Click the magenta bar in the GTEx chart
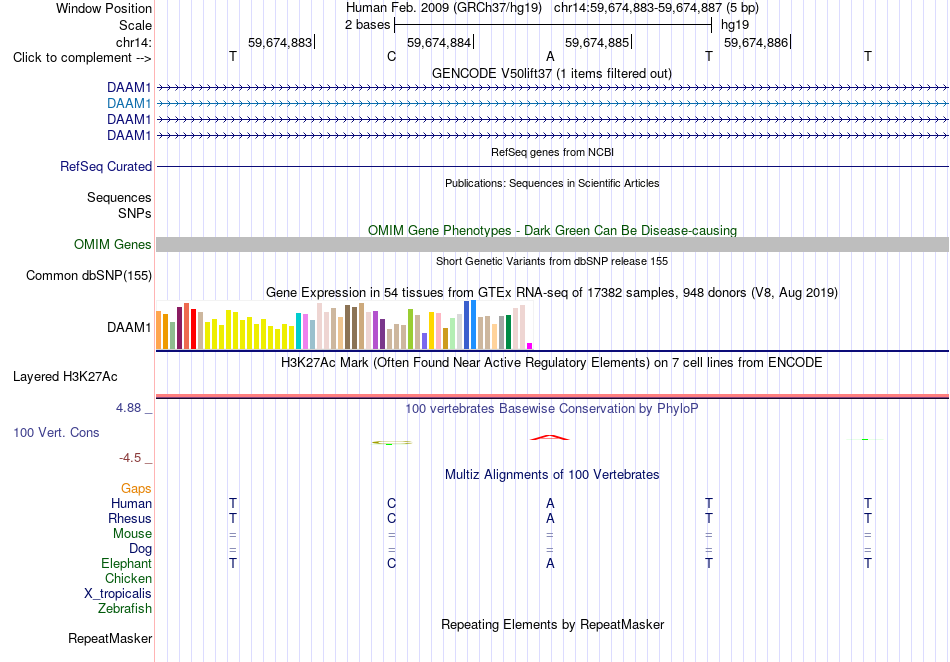The width and height of the screenshot is (950, 662). coord(530,346)
